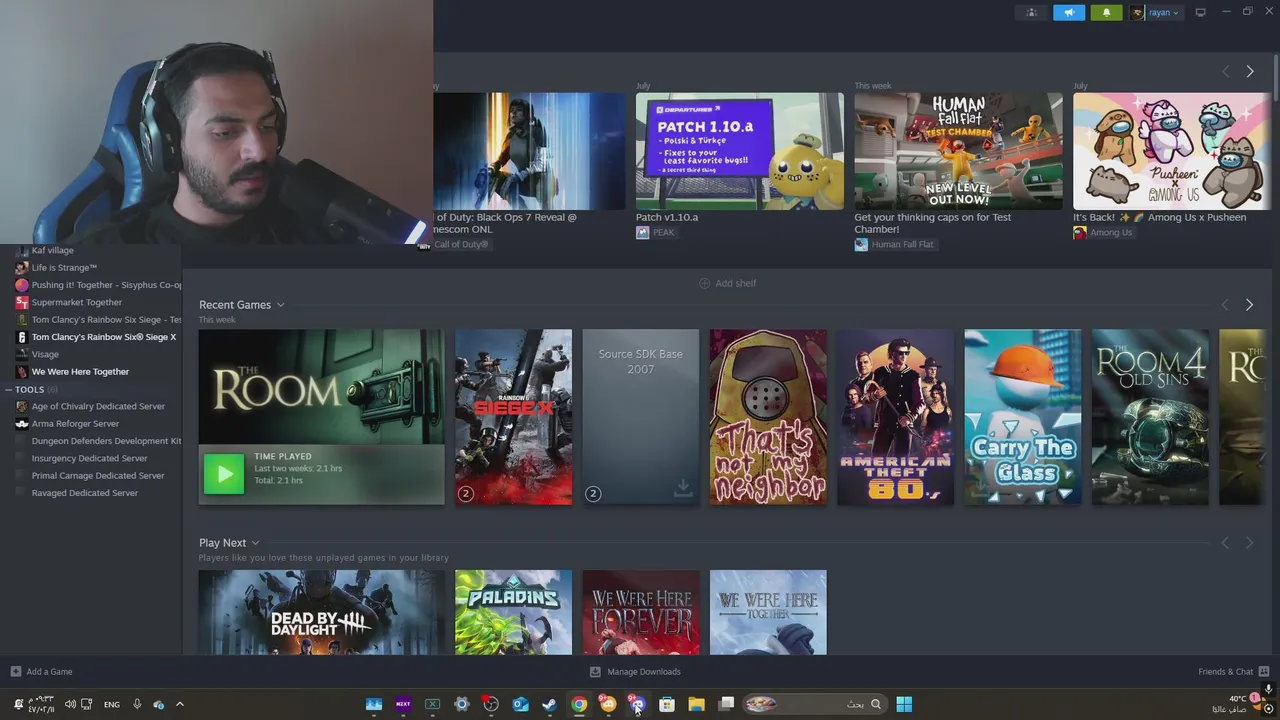Click download icon on Source SDK Base tile
Viewport: 1280px width, 720px height.
683,487
